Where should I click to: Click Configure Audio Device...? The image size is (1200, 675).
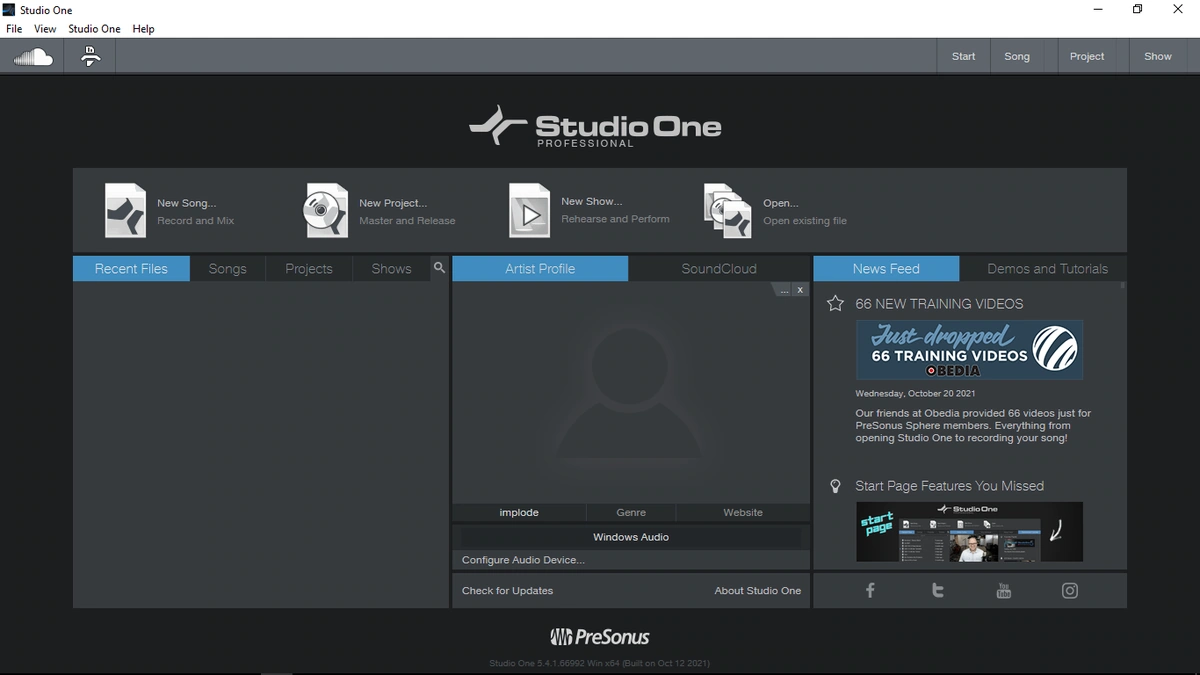(x=523, y=560)
